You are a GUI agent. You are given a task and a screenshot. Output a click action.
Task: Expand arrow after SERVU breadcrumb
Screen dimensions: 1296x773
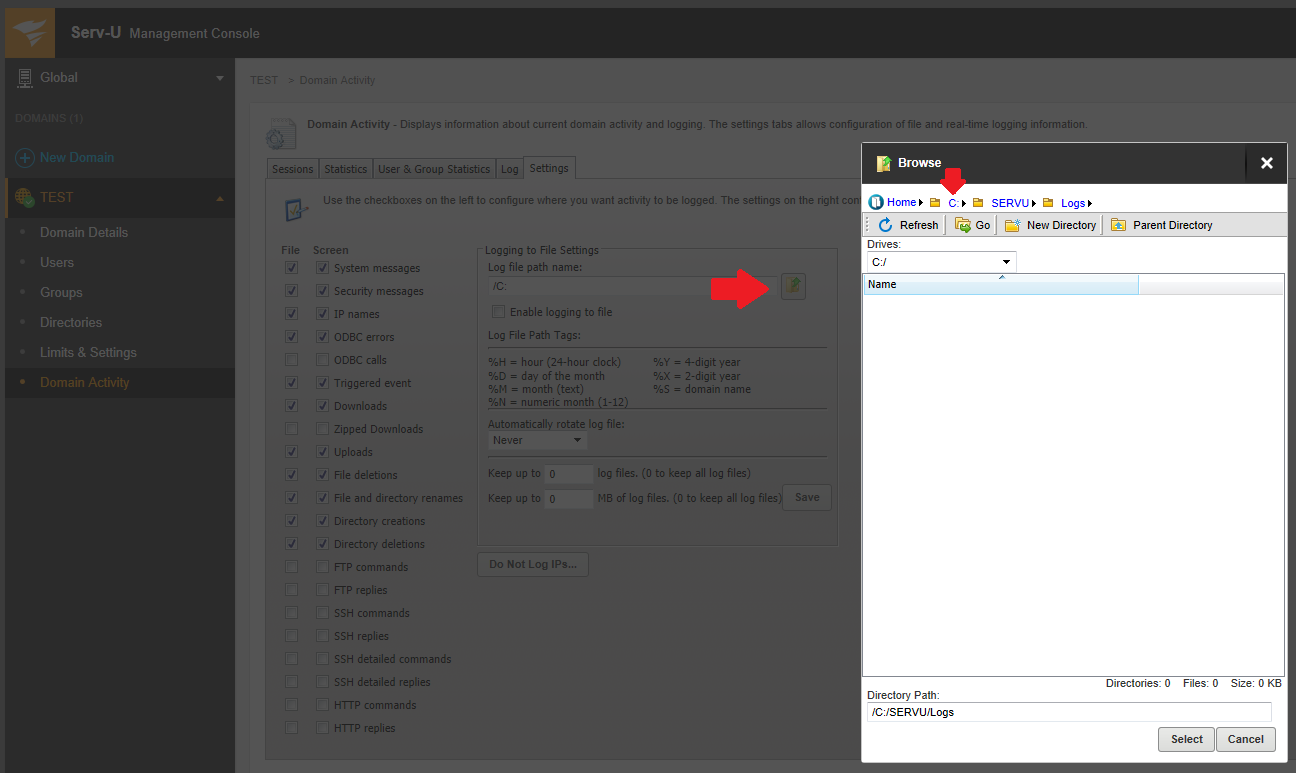(1034, 203)
